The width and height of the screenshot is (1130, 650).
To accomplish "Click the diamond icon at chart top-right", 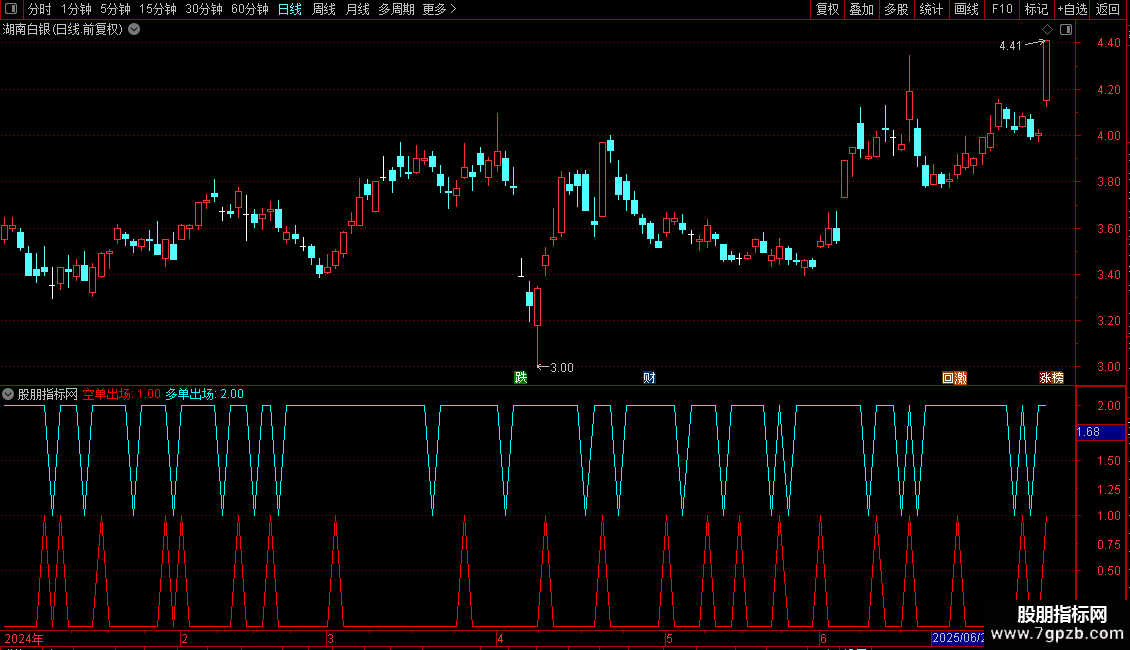I will point(1048,30).
